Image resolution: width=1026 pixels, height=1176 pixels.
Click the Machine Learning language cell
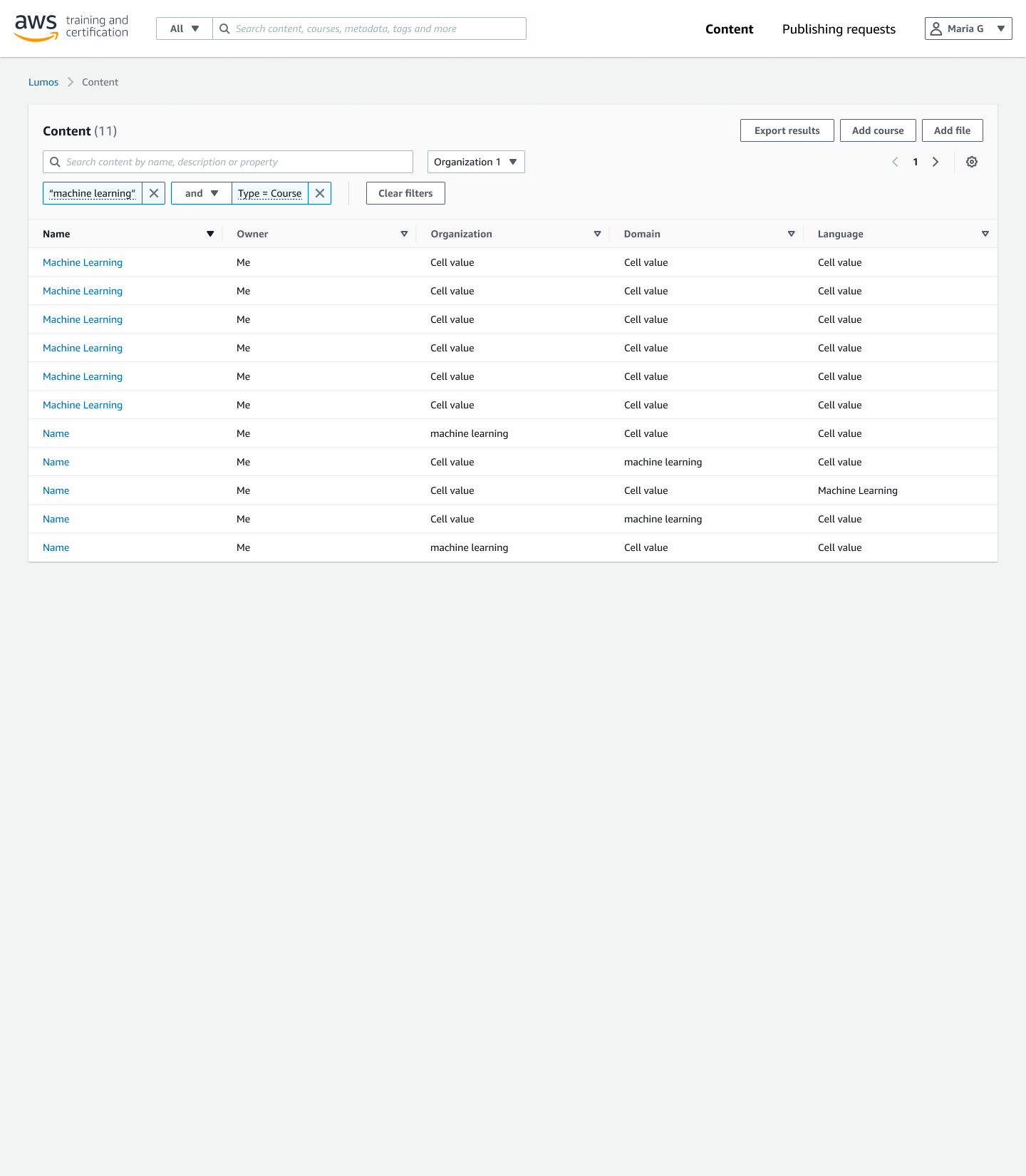pyautogui.click(x=858, y=490)
